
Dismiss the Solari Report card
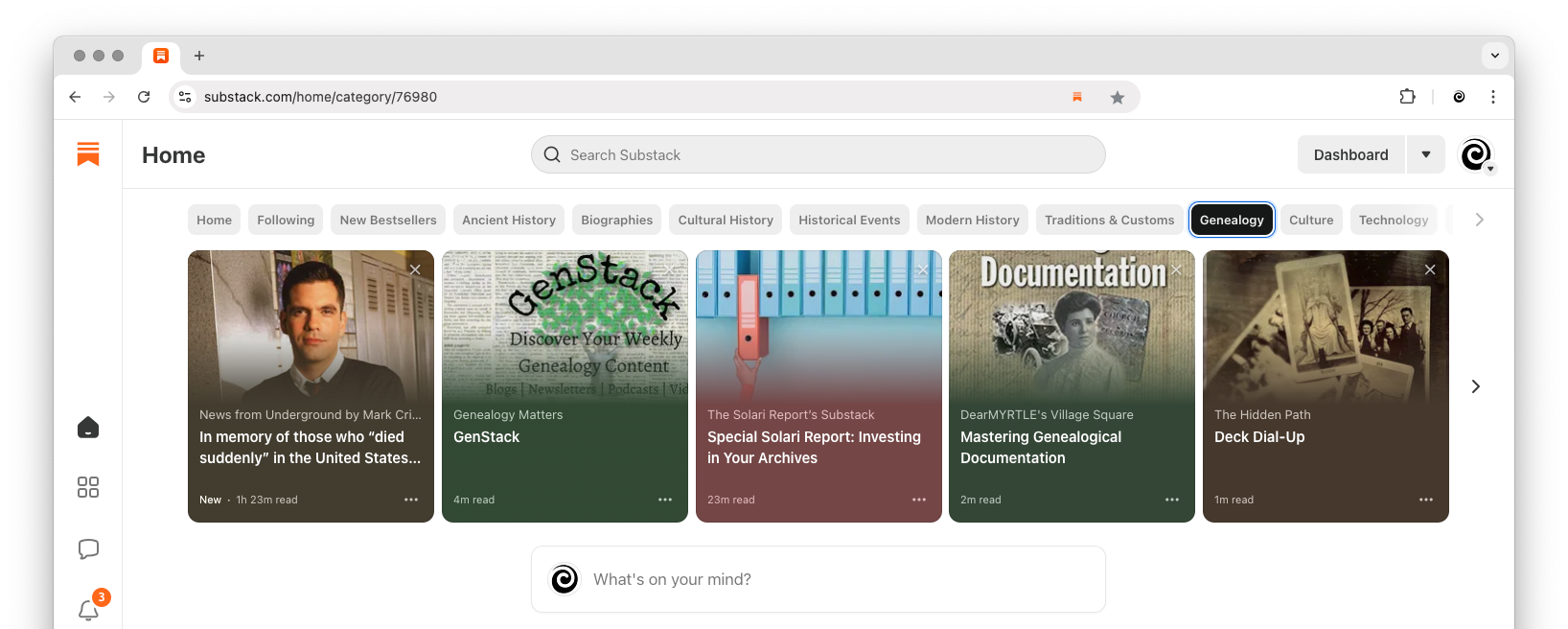(923, 269)
